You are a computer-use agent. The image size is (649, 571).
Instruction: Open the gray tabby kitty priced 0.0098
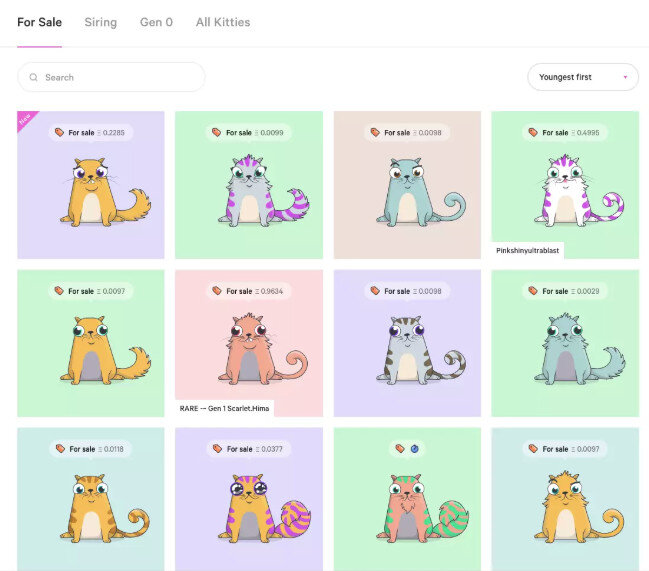(x=407, y=343)
